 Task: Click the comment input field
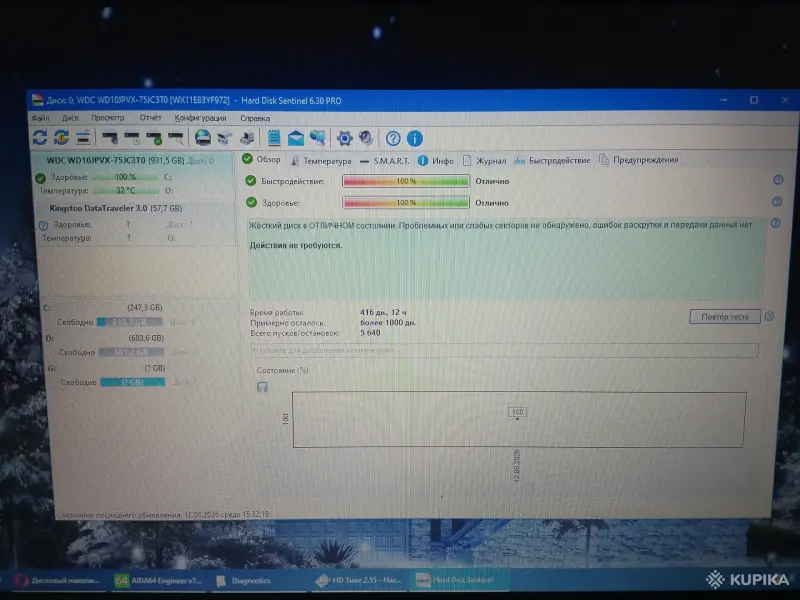[504, 350]
